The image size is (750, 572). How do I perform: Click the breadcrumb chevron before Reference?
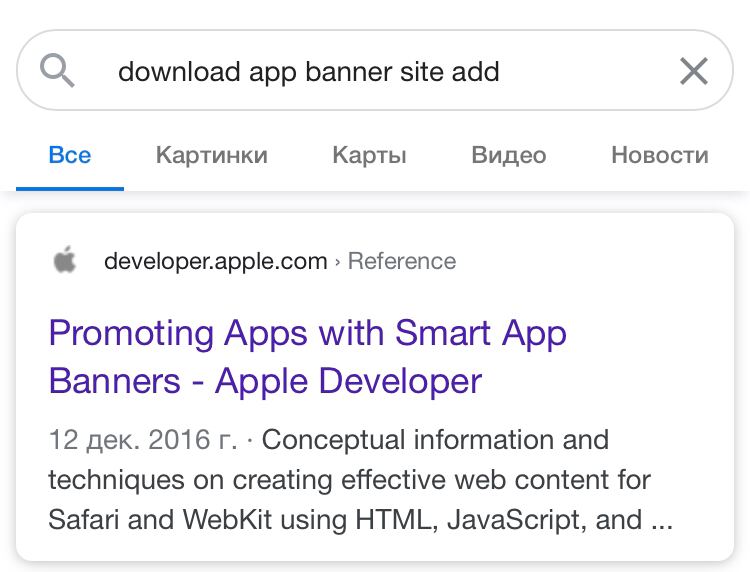pos(338,262)
